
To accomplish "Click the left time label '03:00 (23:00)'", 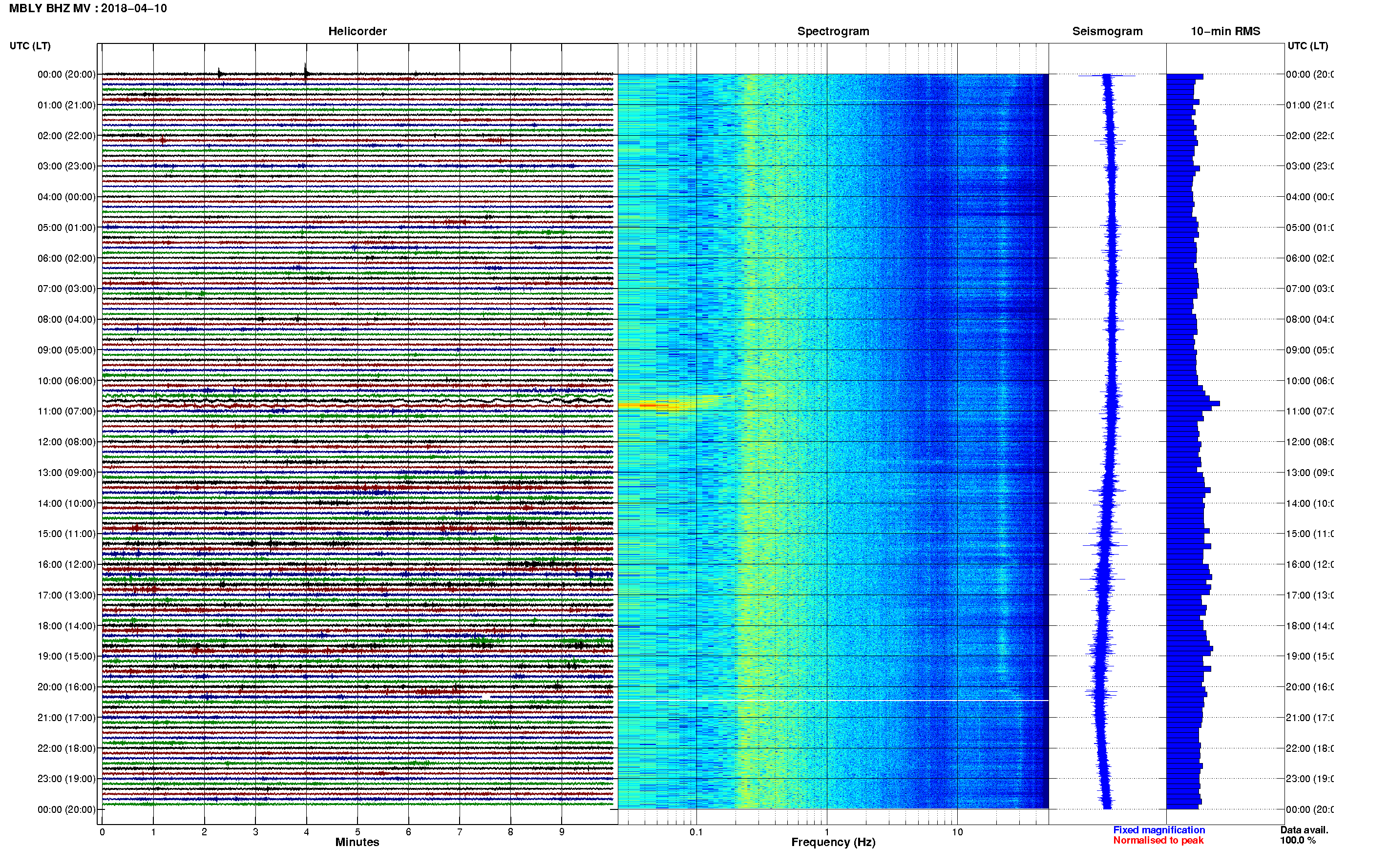I will tap(66, 166).
